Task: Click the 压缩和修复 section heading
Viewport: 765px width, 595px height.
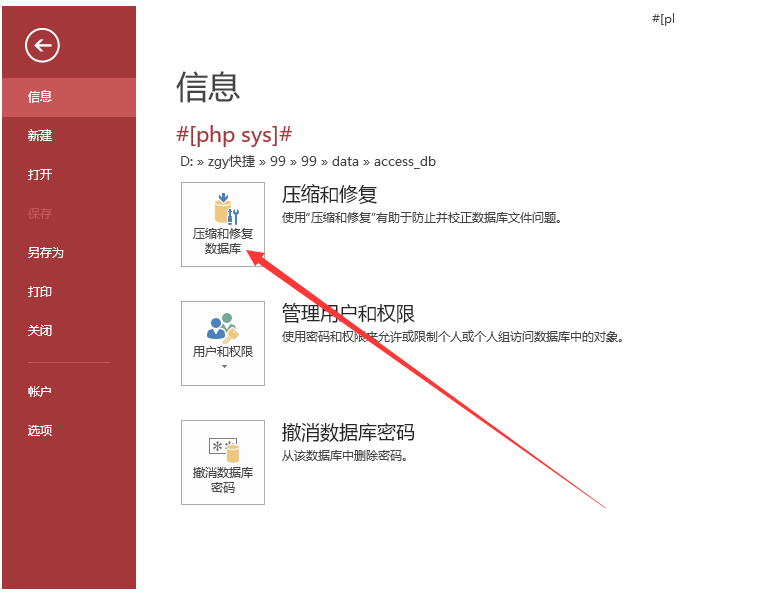Action: (x=329, y=194)
